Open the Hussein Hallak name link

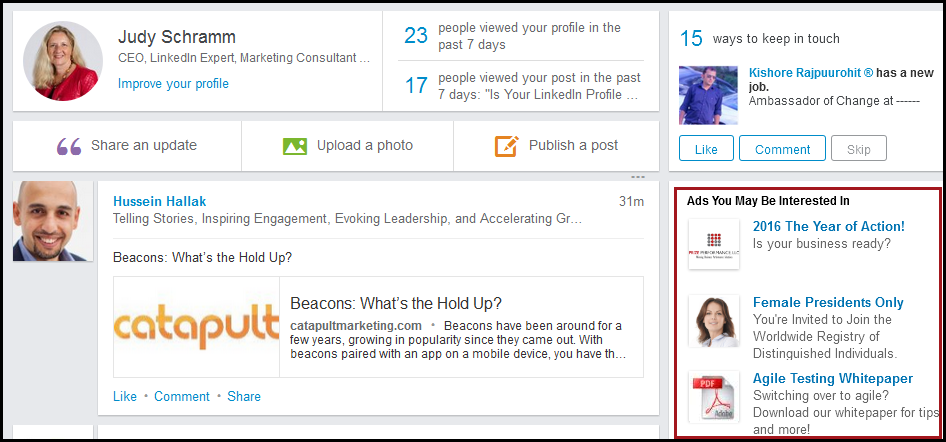coord(160,201)
